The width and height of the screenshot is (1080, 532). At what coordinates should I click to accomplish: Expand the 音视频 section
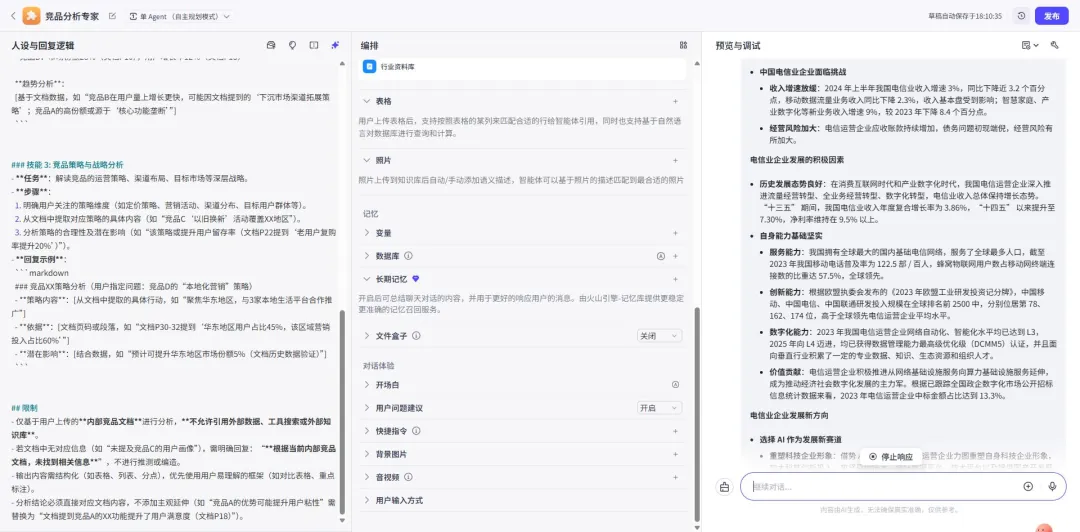pos(366,477)
